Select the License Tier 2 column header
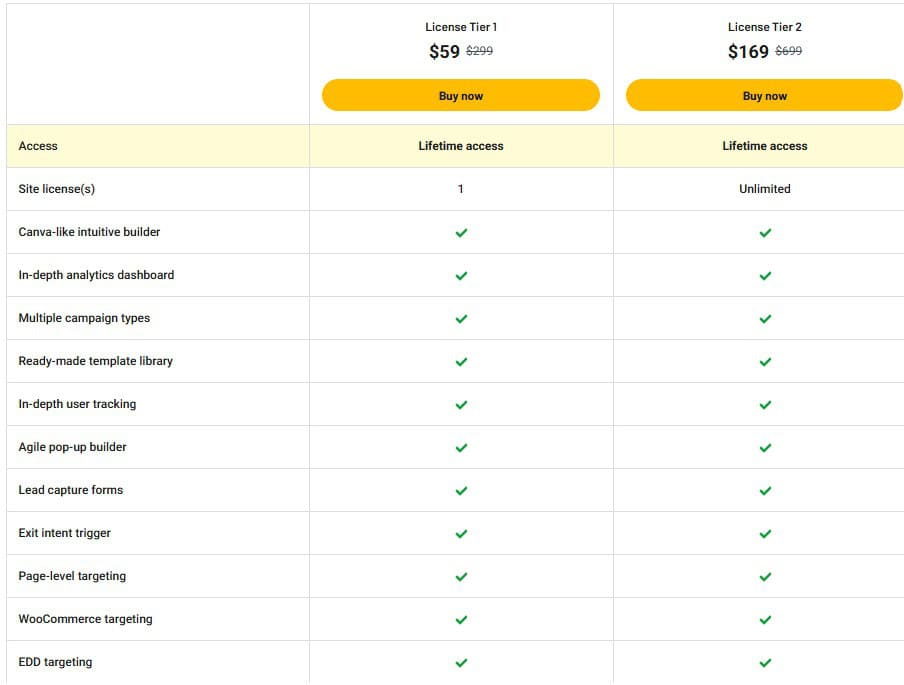Viewport: 904px width, 685px height. coord(765,27)
